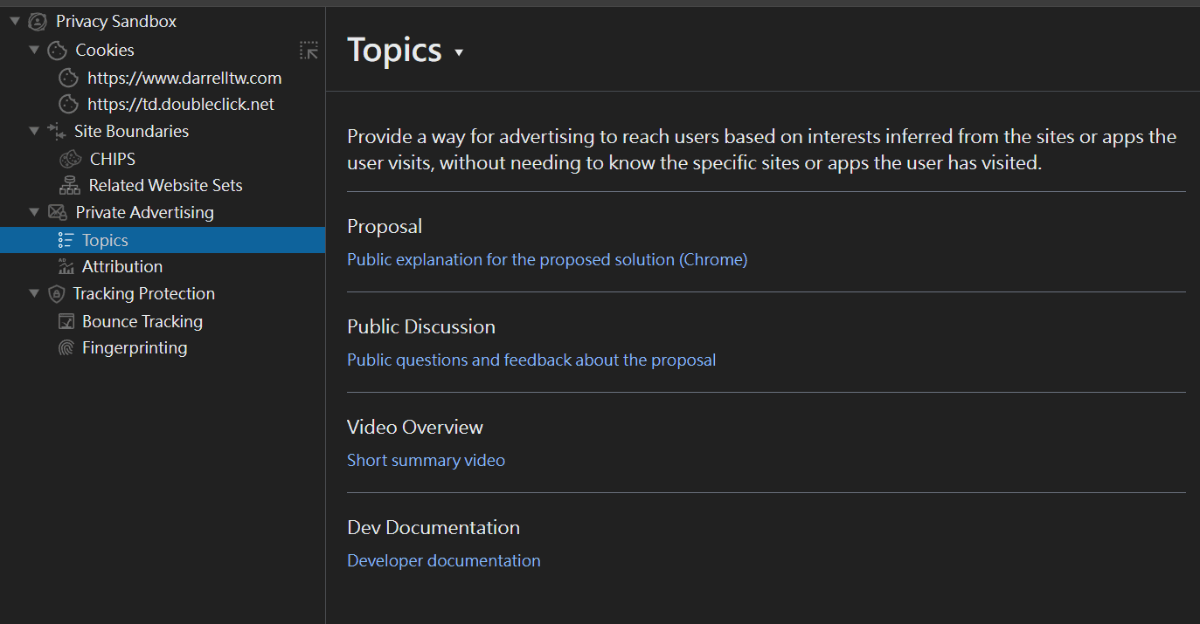Screen dimensions: 1200x624
Task: Click the Topics list icon
Action: click(66, 239)
